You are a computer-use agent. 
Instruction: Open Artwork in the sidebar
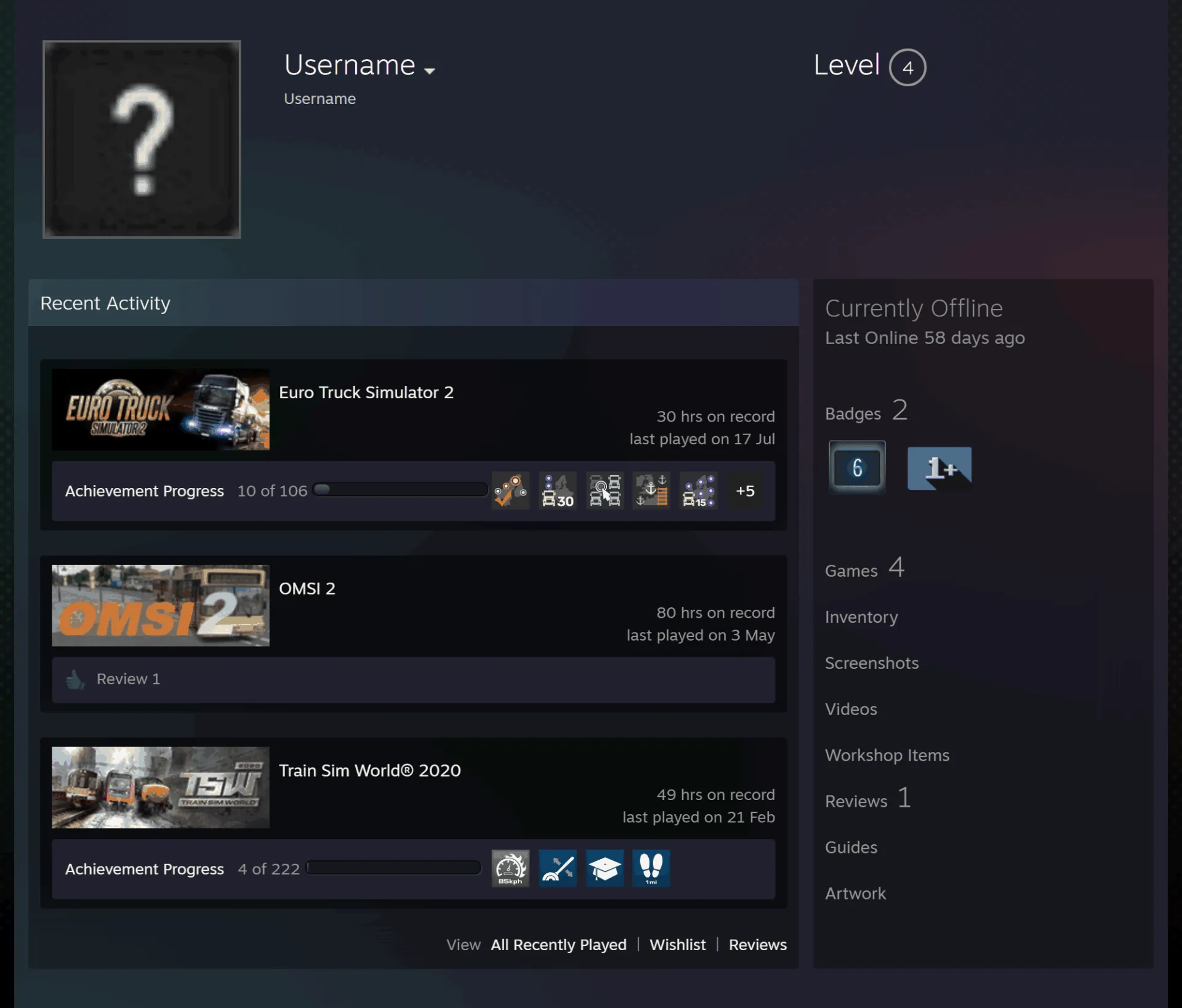[x=855, y=894]
